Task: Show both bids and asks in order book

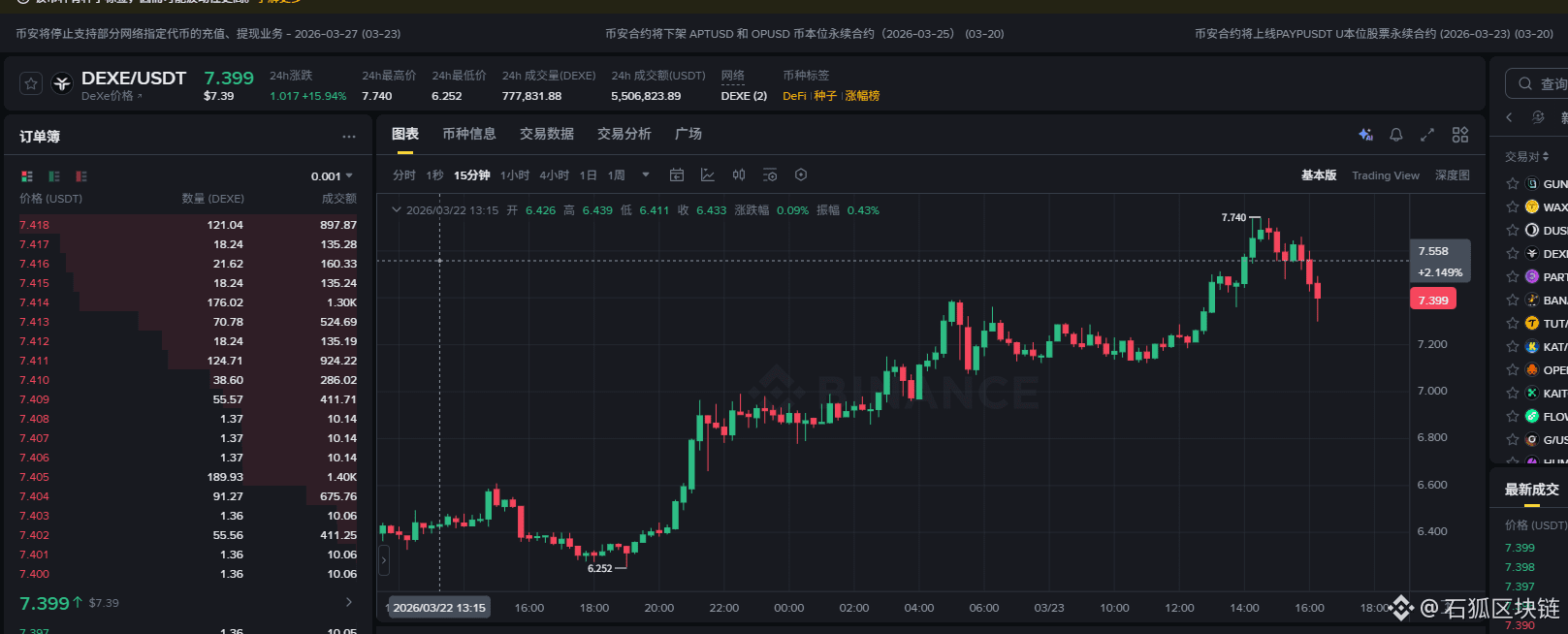Action: (x=27, y=176)
